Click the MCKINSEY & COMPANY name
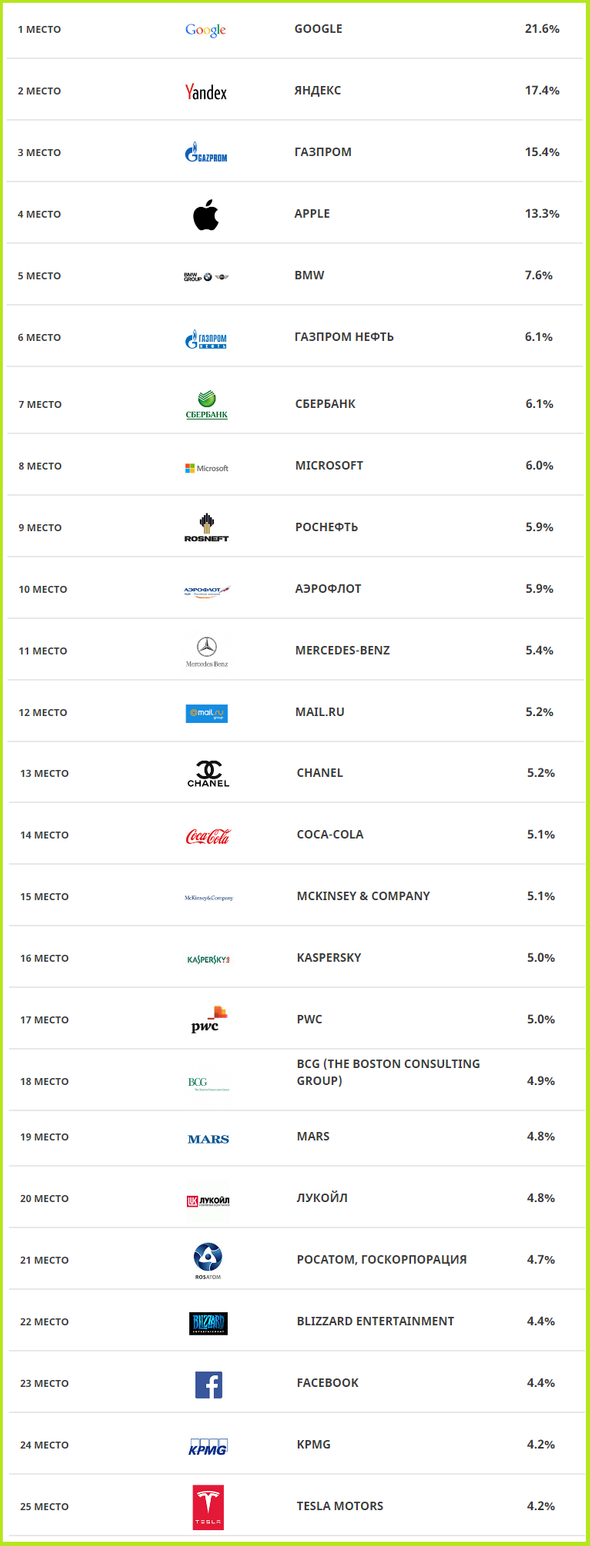The width and height of the screenshot is (590, 1546). coord(363,896)
